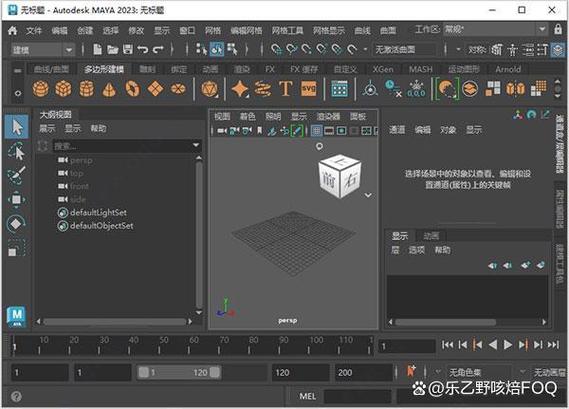
Task: Select the Paint Selection tool
Action: 16,175
